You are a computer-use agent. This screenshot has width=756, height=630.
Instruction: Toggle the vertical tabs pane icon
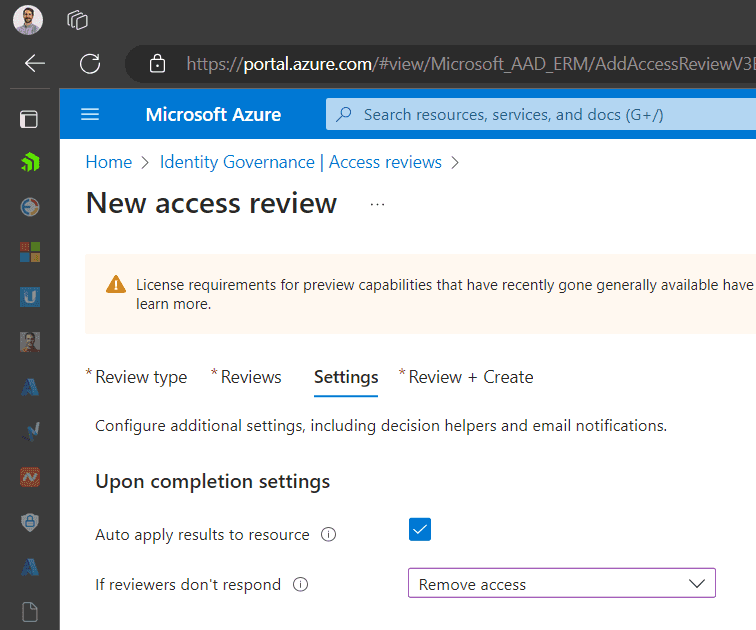click(29, 119)
